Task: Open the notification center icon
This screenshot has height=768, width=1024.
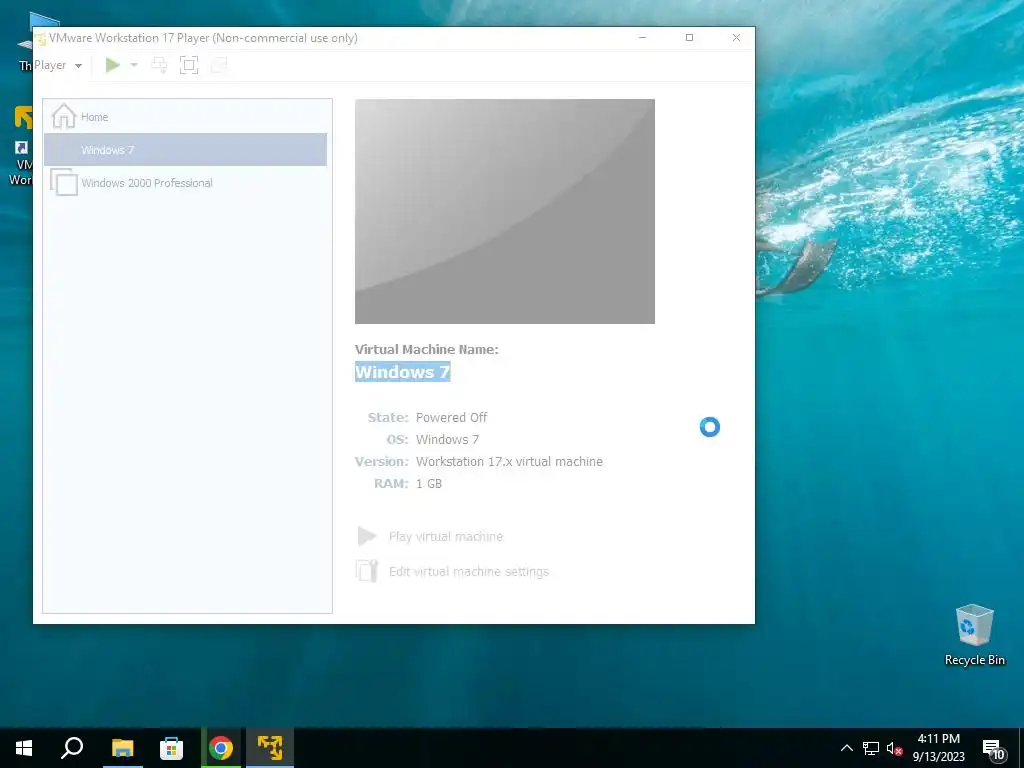Action: [993, 748]
